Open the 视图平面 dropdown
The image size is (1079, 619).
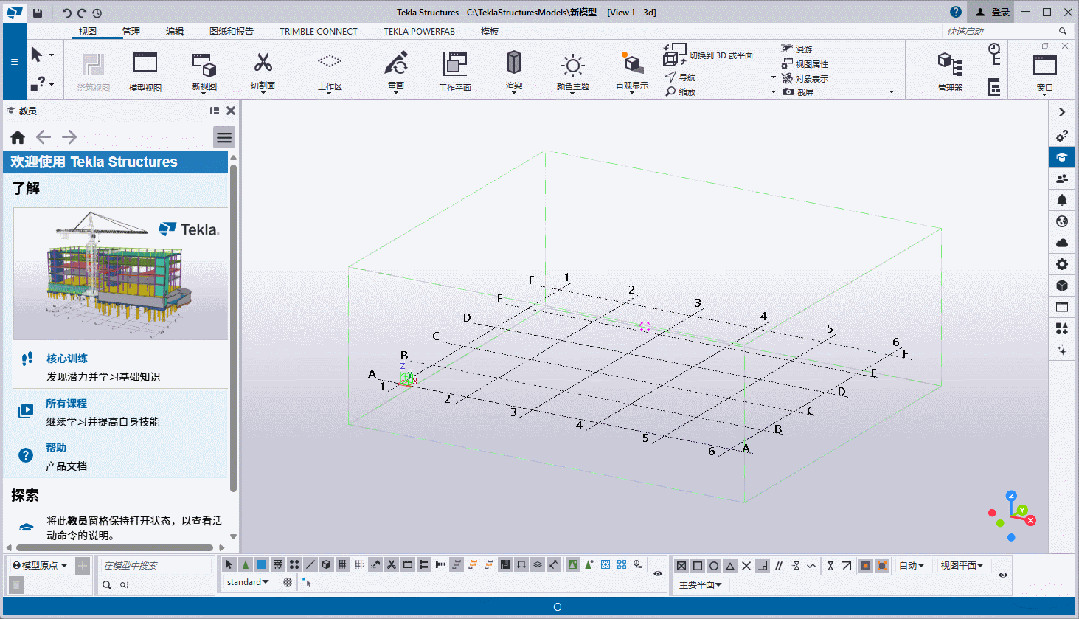962,565
